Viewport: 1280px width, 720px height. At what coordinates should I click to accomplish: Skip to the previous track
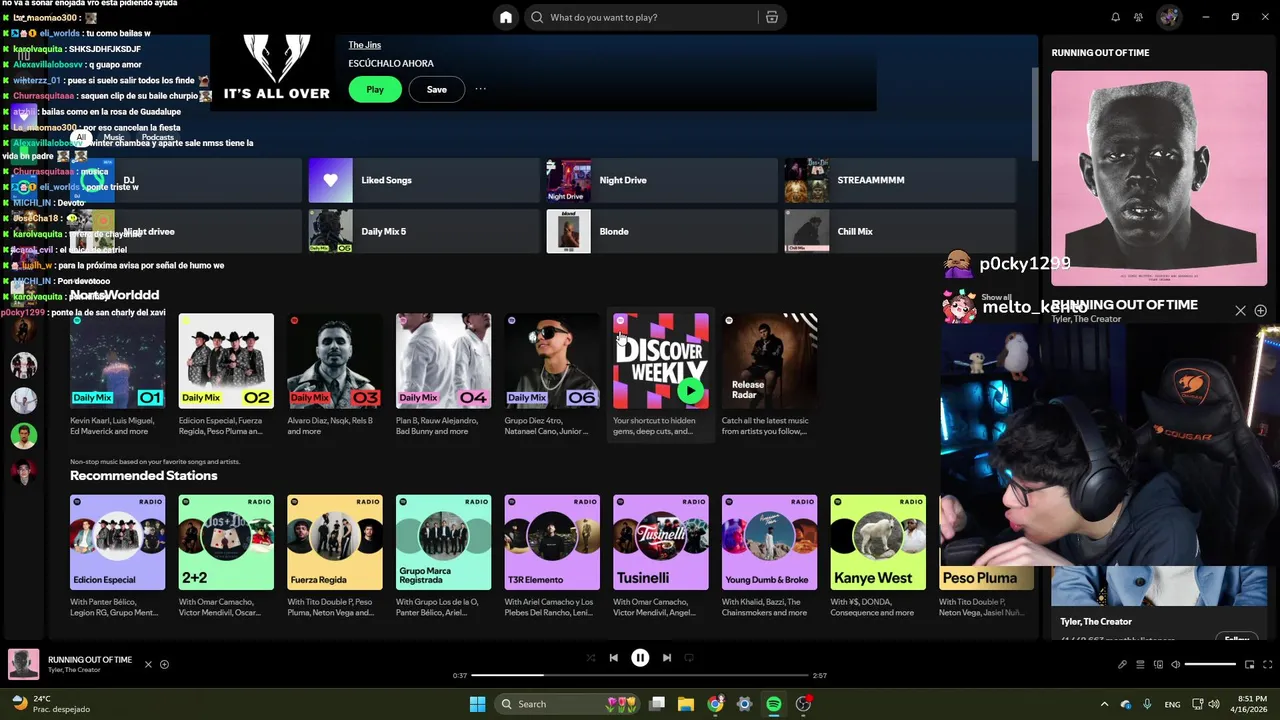[x=614, y=658]
